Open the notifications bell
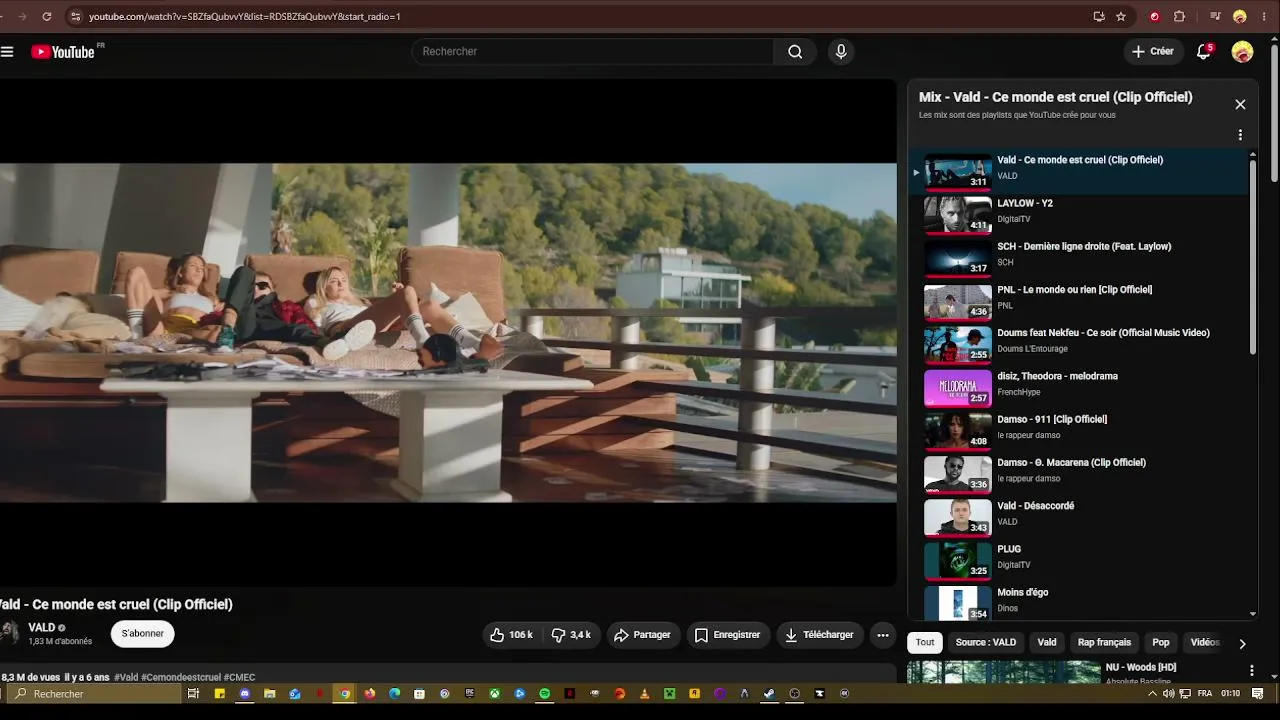This screenshot has height=720, width=1280. click(x=1204, y=52)
